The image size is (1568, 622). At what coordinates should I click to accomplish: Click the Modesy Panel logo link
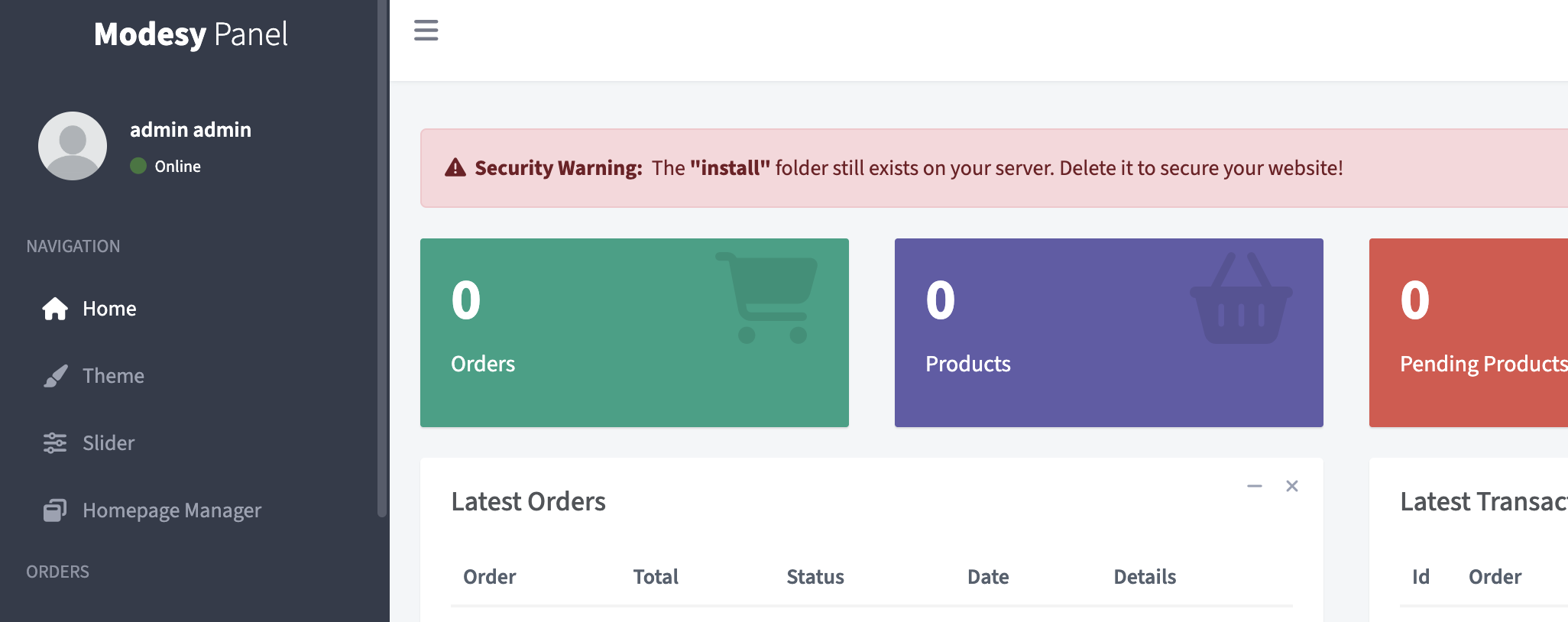point(191,34)
